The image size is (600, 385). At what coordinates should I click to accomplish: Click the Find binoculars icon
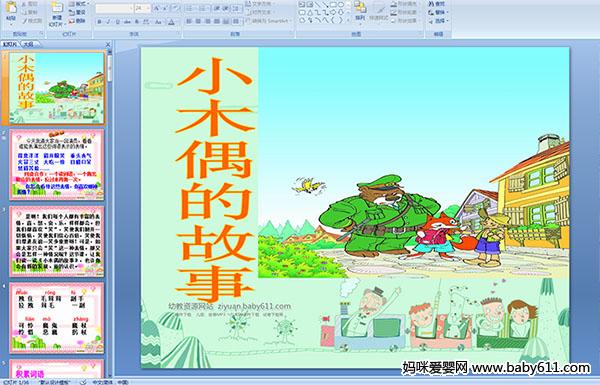click(432, 4)
